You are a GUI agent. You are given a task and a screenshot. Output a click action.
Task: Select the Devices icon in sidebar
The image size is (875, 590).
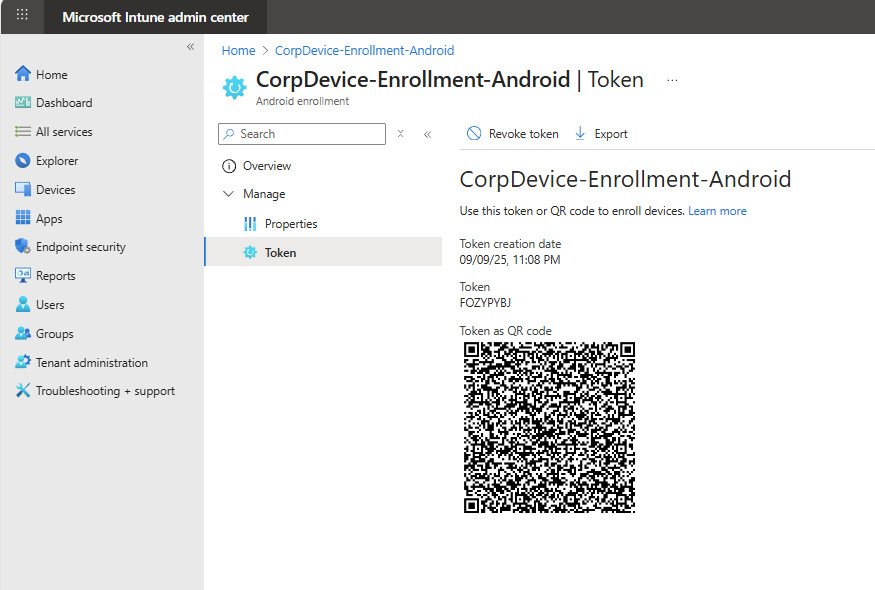23,190
